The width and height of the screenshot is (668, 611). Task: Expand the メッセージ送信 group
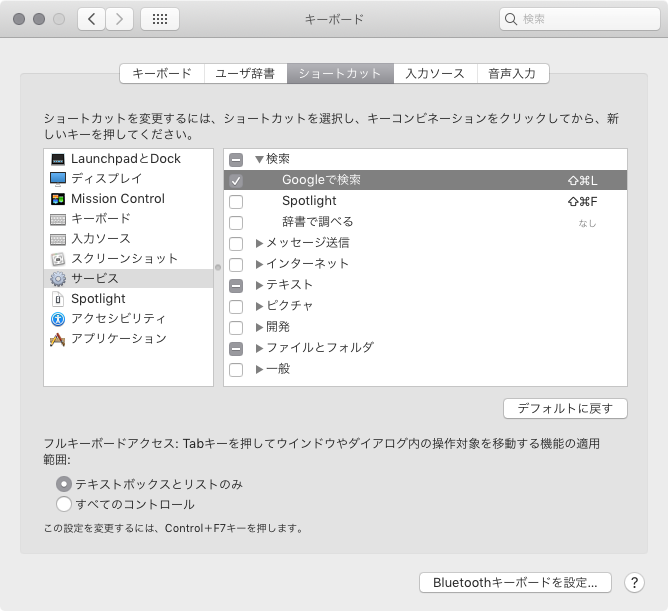click(x=259, y=243)
